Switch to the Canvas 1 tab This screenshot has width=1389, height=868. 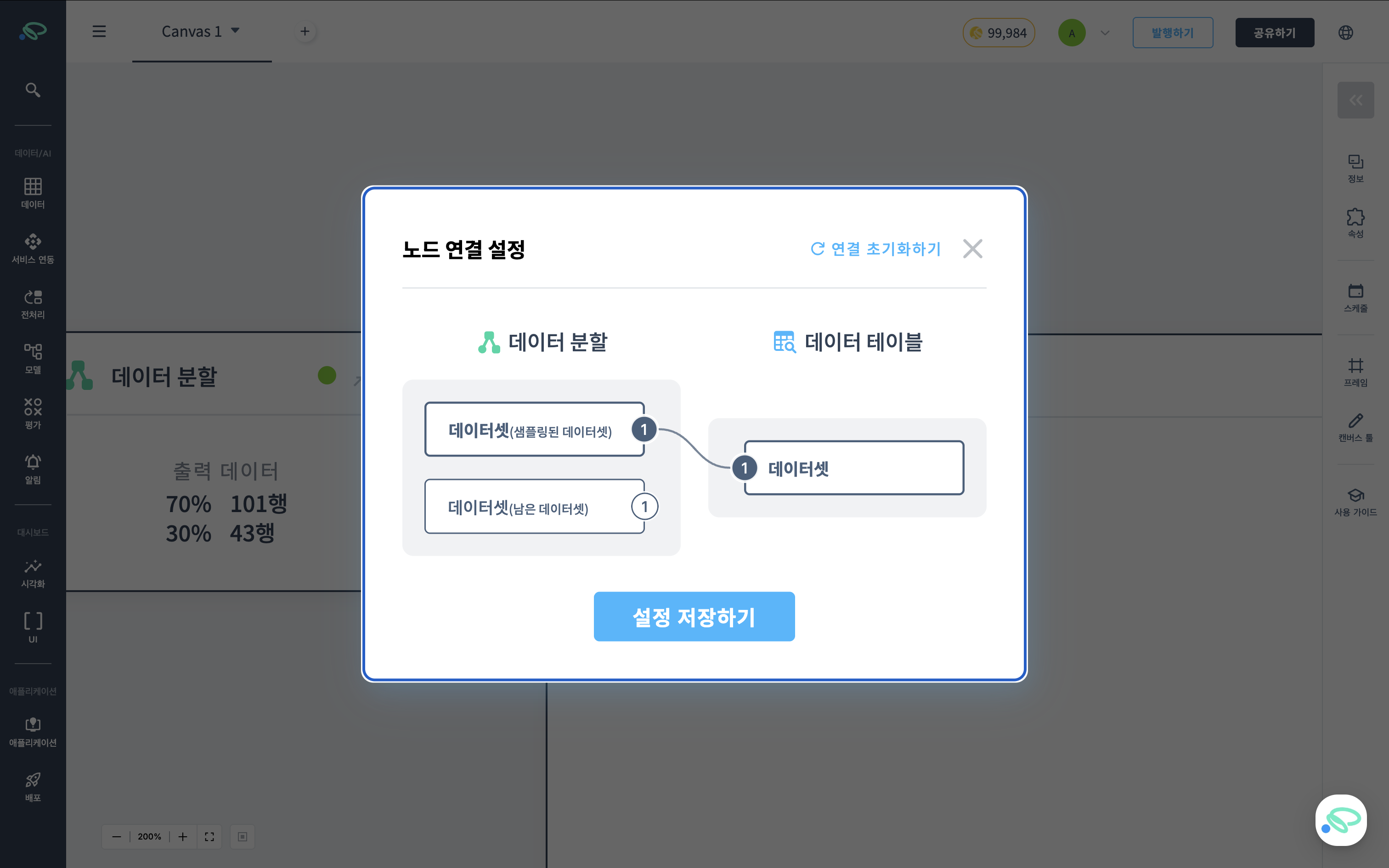pyautogui.click(x=192, y=31)
